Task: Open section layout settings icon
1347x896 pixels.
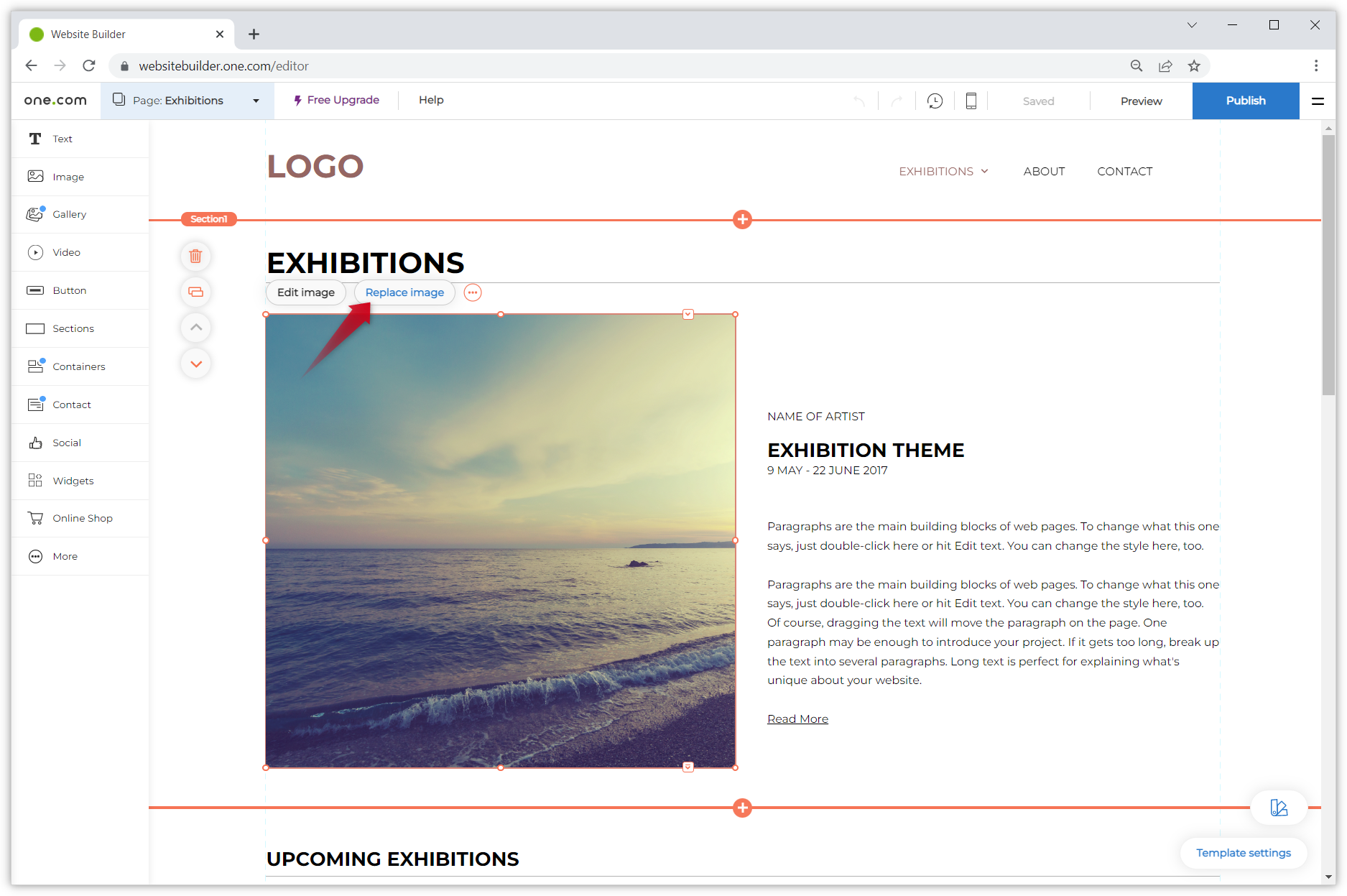Action: click(195, 292)
